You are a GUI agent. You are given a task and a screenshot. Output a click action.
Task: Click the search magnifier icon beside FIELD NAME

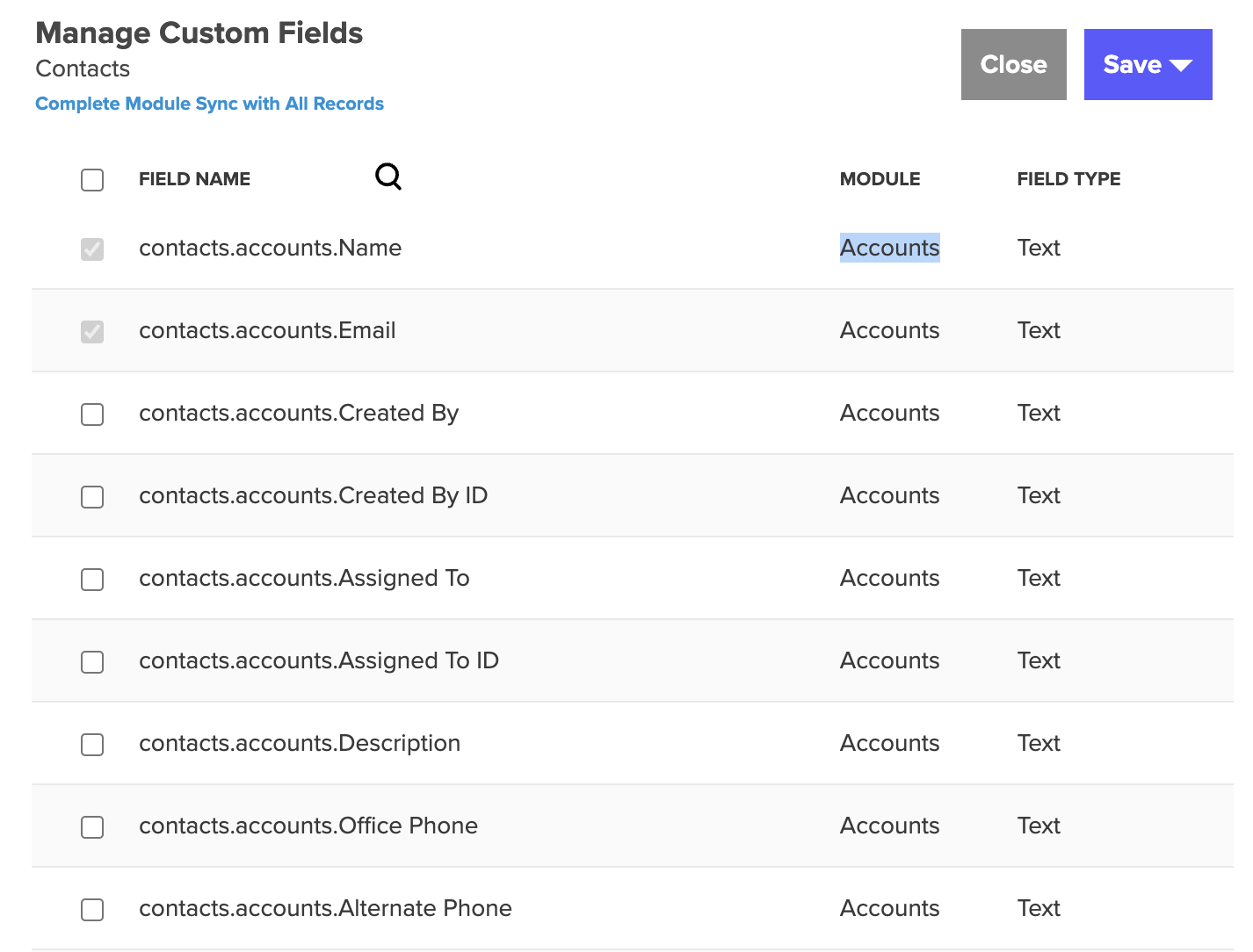pyautogui.click(x=388, y=177)
